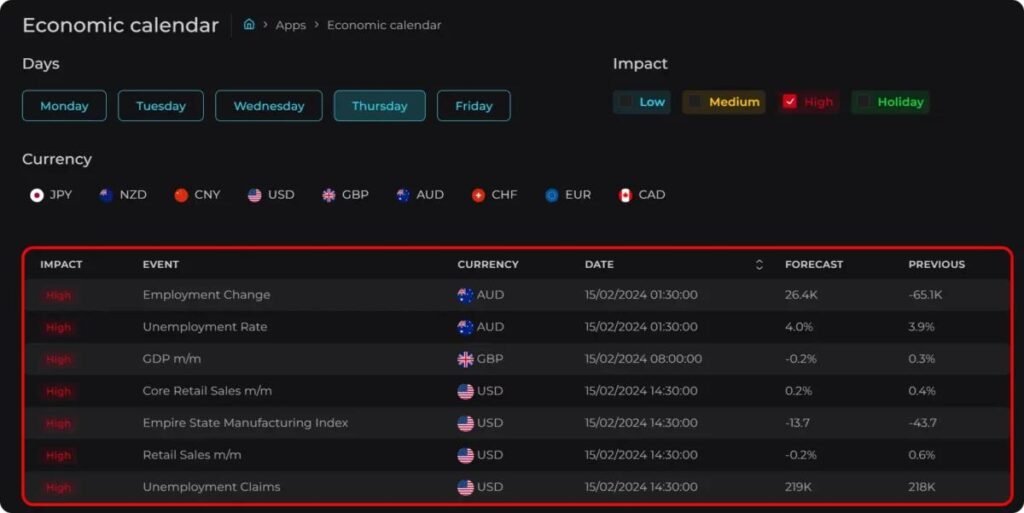Filter by GBP flag icon in Currency
Screen dimensions: 1024x513
point(328,195)
